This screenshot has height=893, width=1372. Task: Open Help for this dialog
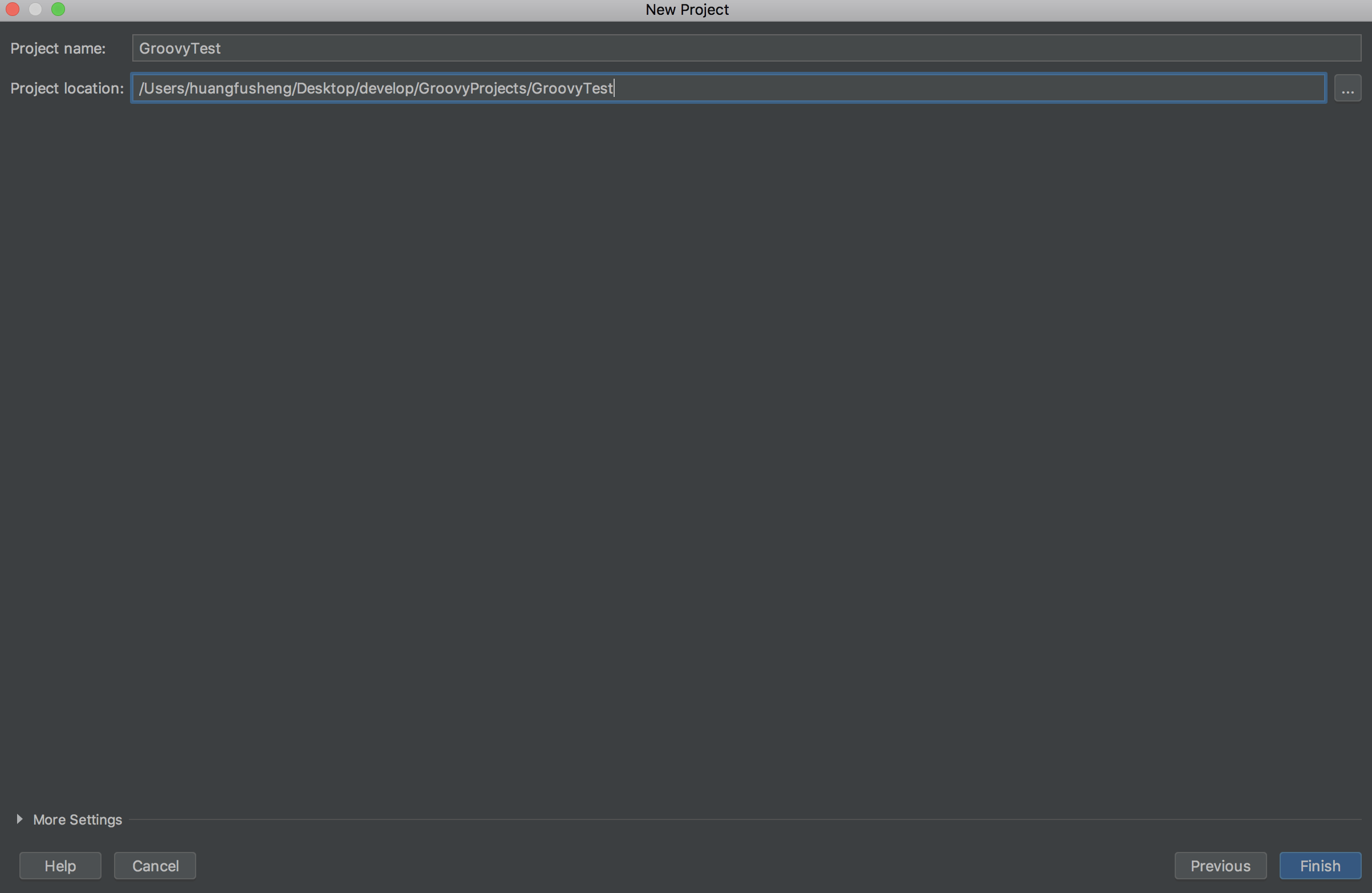tap(60, 865)
